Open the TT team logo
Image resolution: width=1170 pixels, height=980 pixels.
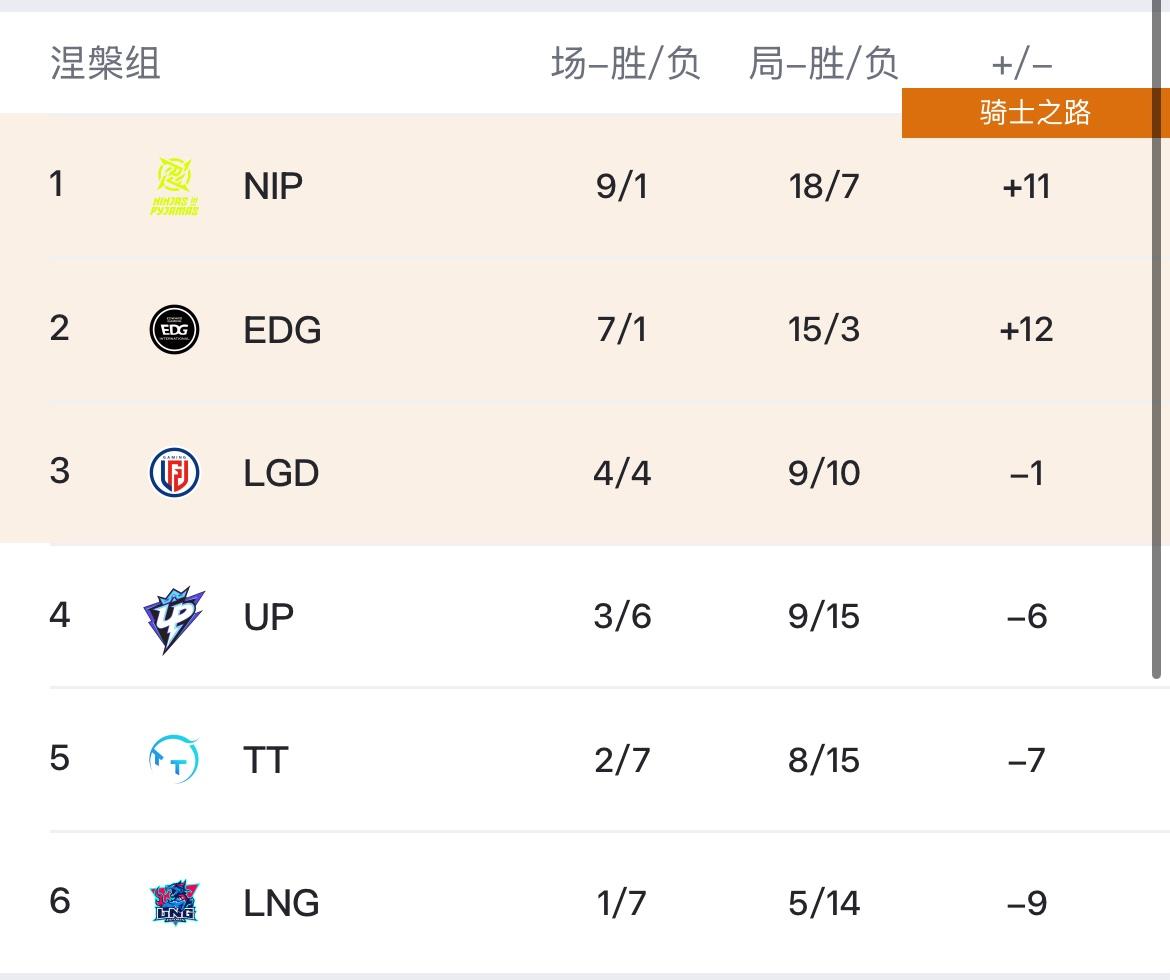point(175,759)
